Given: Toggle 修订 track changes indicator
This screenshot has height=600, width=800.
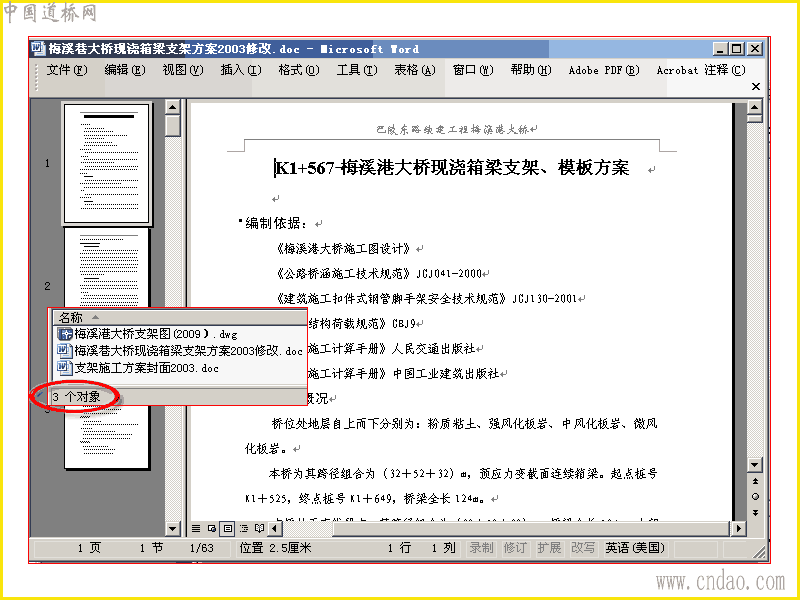Looking at the screenshot, I should tap(515, 548).
